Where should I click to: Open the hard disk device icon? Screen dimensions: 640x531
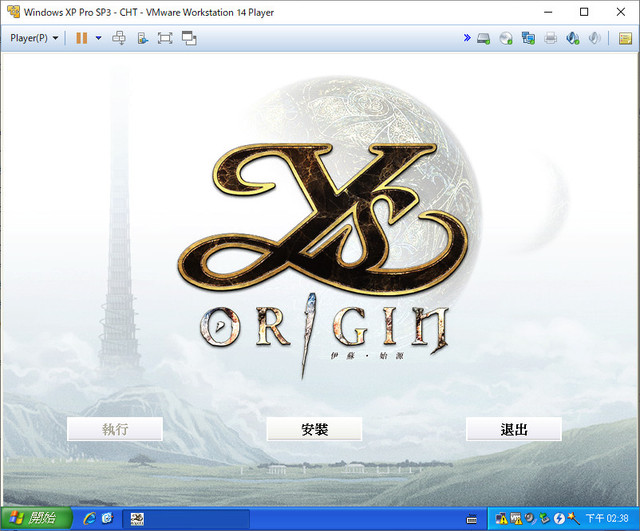click(484, 38)
